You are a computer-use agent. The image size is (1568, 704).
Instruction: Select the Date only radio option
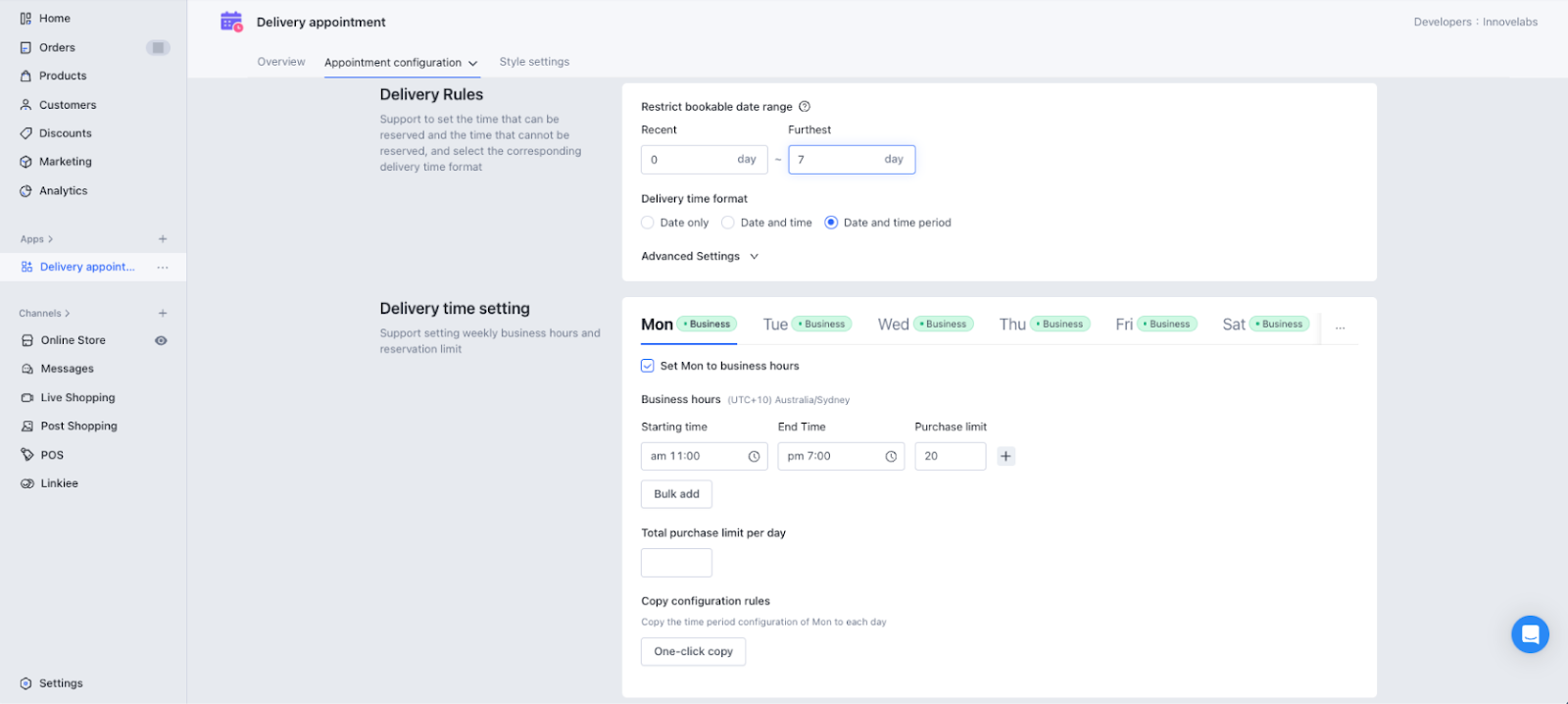point(648,223)
